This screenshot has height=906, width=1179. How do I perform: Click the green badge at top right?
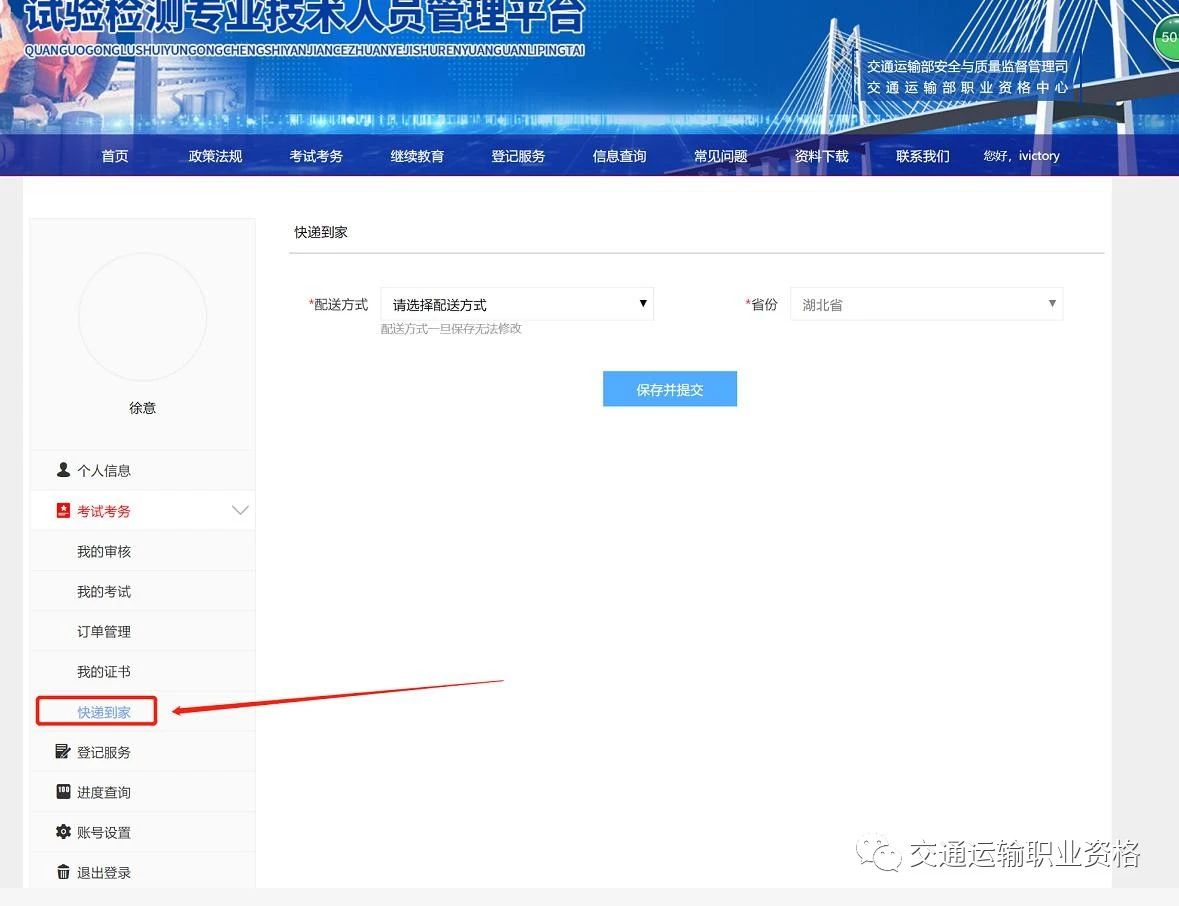point(1167,38)
